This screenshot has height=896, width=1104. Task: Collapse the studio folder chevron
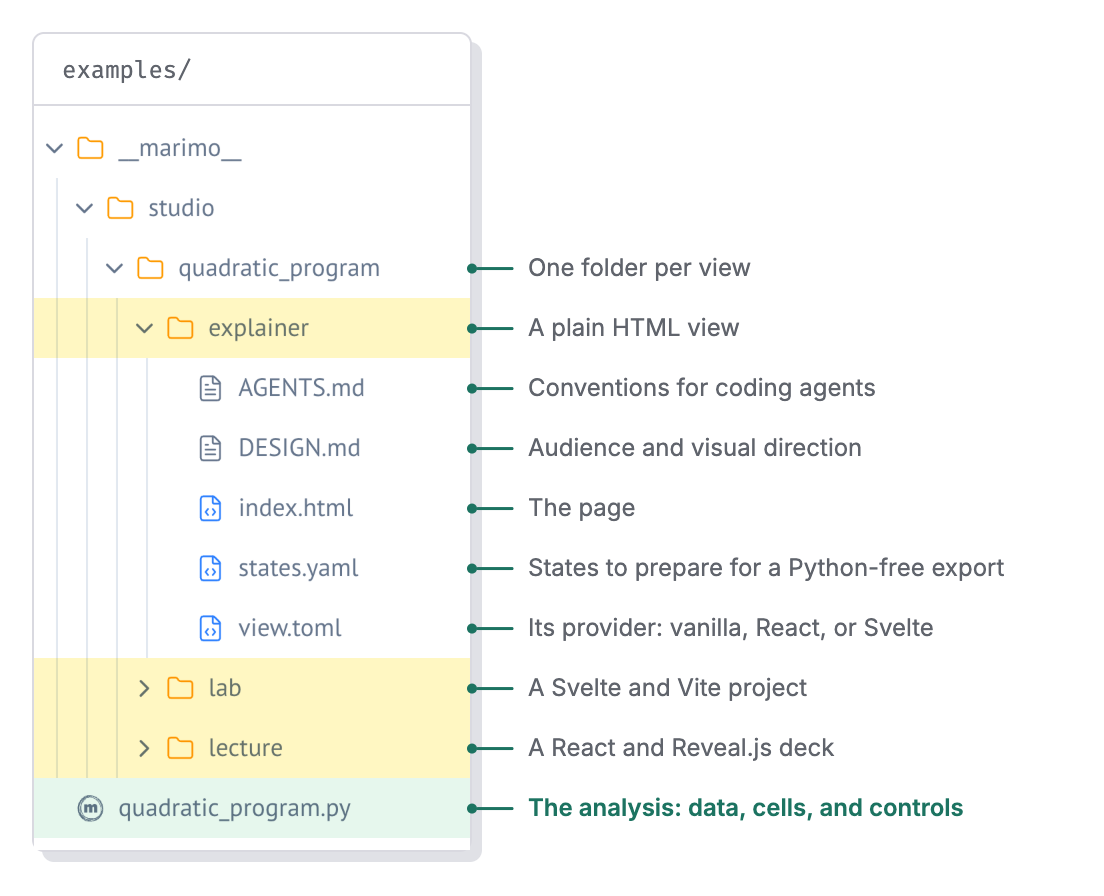84,208
